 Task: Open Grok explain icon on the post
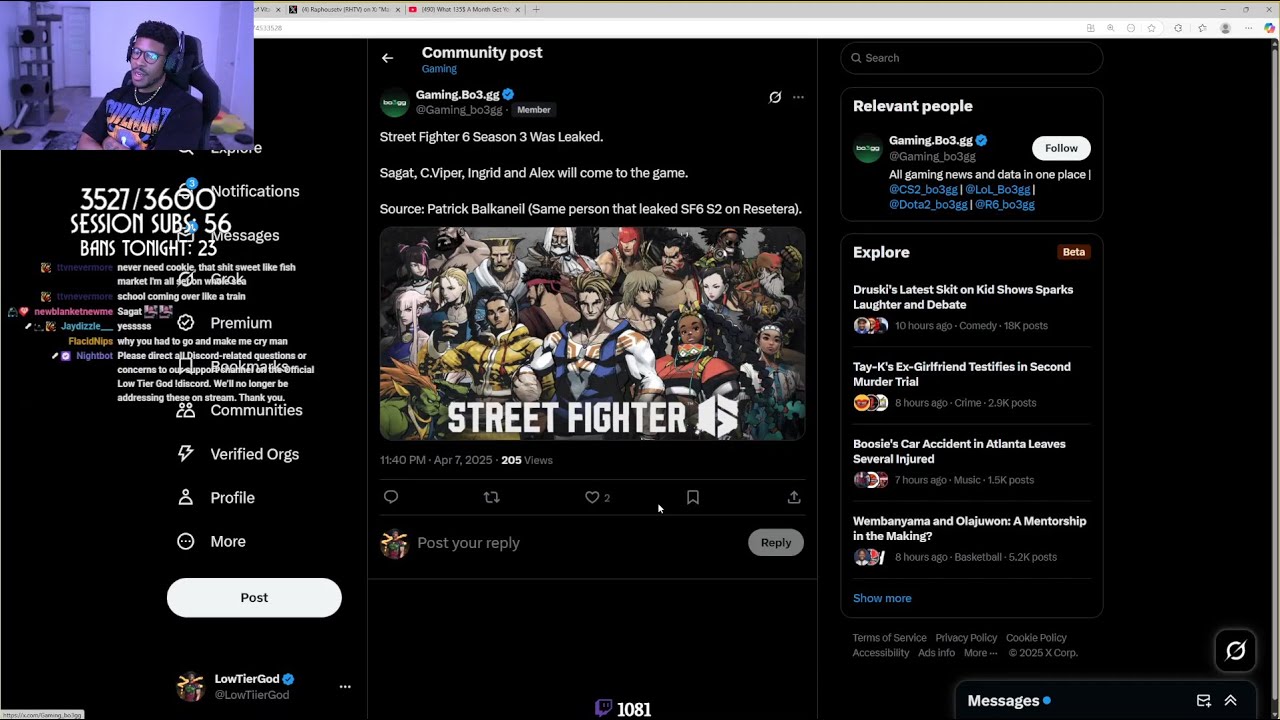pyautogui.click(x=775, y=97)
